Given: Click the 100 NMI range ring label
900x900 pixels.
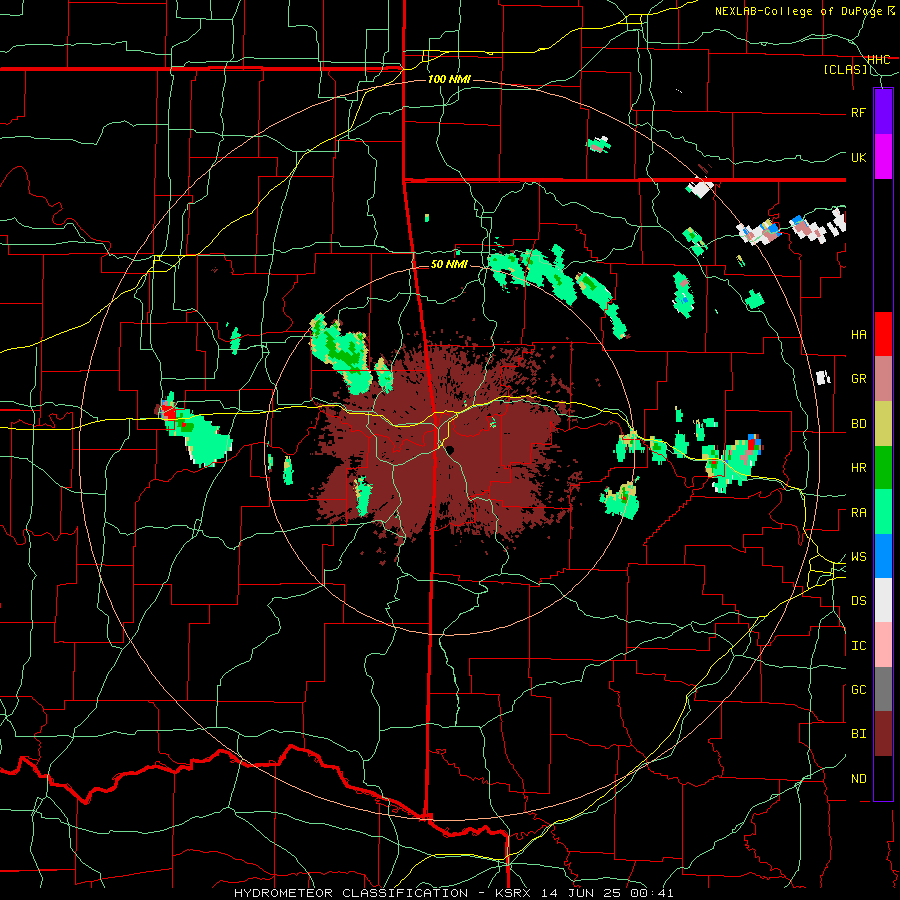Looking at the screenshot, I should tap(449, 79).
